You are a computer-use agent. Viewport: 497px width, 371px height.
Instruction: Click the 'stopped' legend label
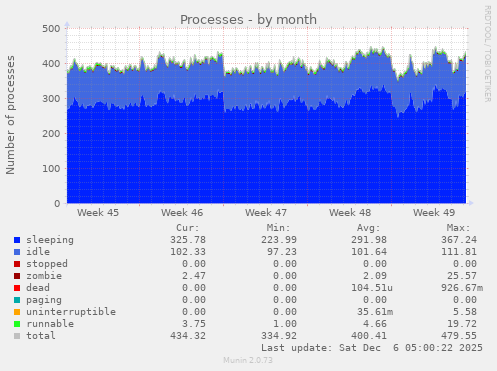pyautogui.click(x=47, y=264)
